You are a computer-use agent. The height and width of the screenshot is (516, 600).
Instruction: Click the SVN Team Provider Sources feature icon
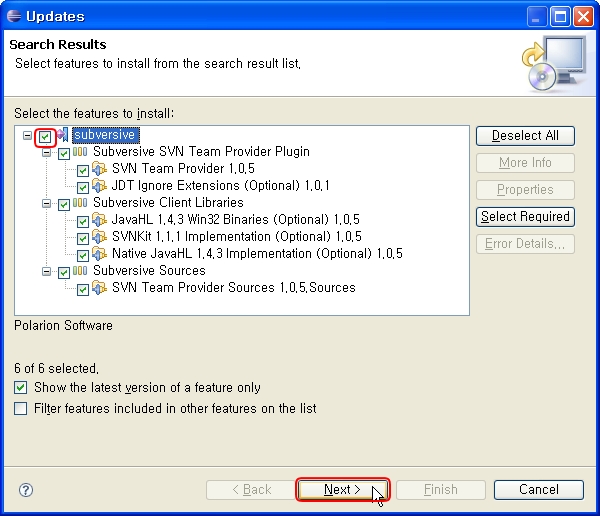(x=99, y=287)
